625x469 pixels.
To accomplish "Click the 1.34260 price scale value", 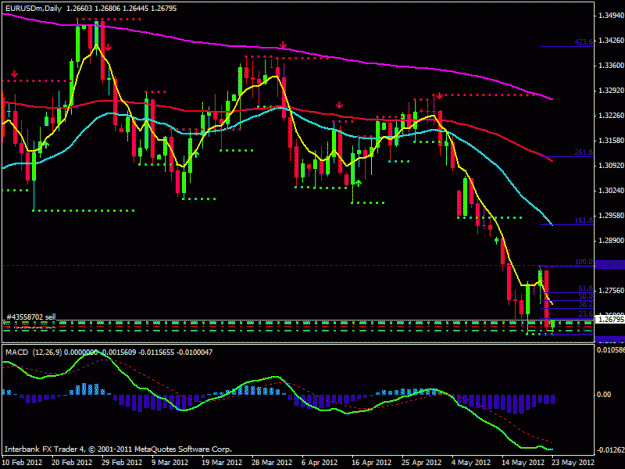I will pos(611,40).
